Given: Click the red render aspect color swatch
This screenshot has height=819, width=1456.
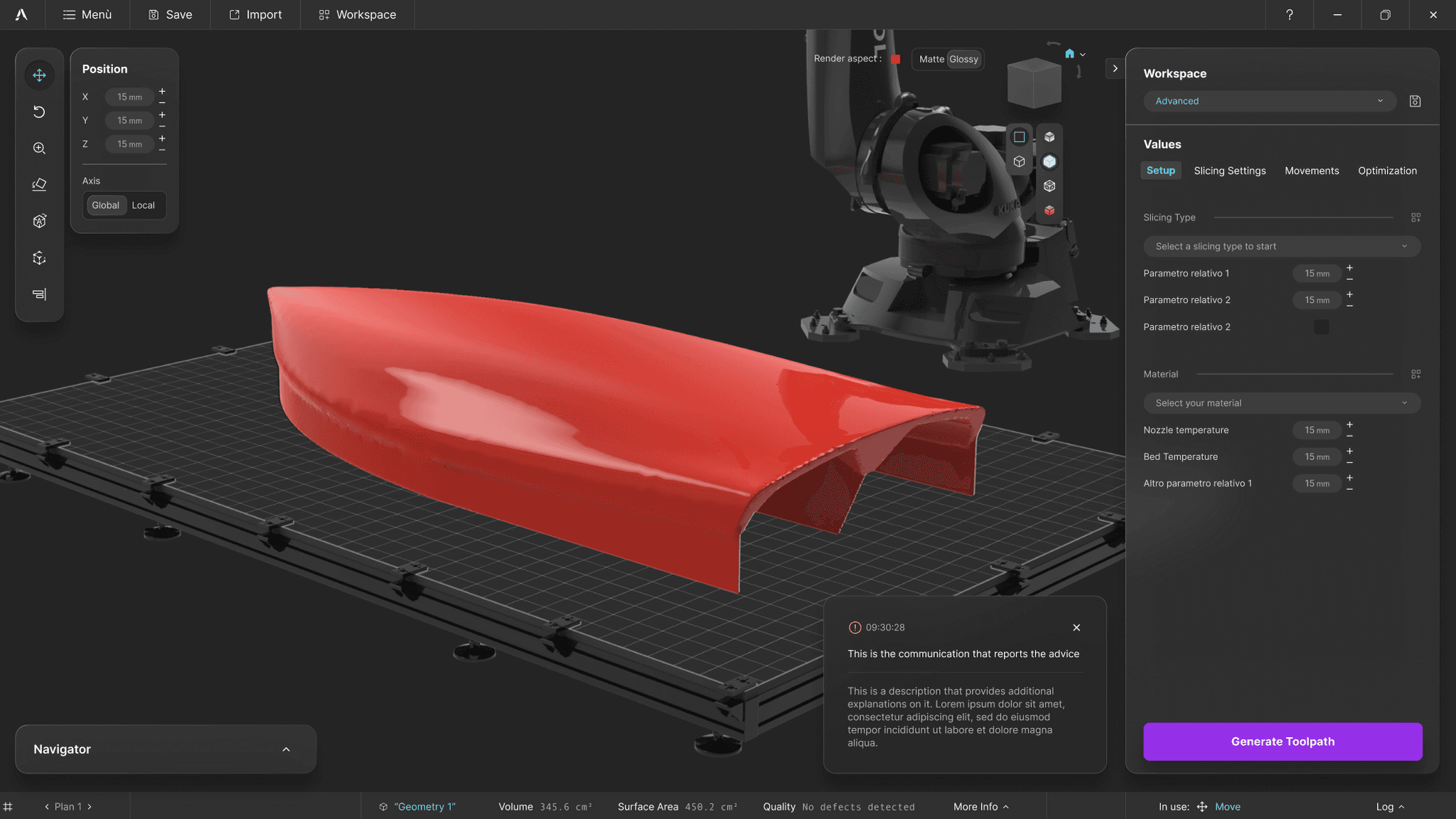Looking at the screenshot, I should [x=896, y=59].
